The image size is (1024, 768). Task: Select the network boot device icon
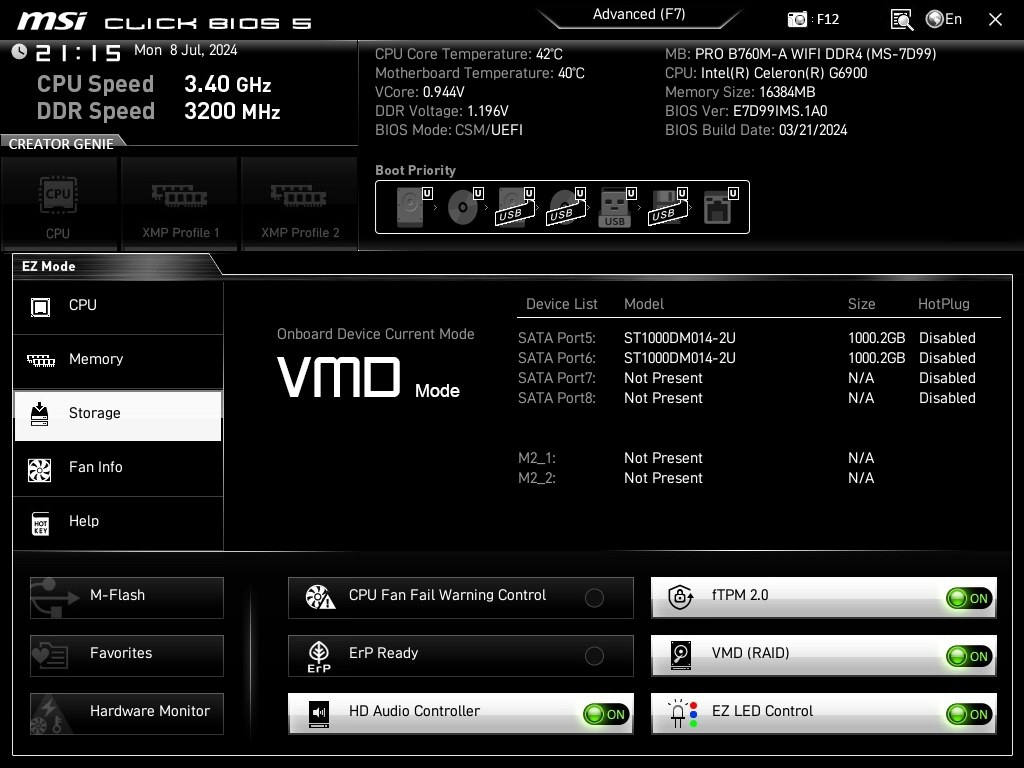(x=720, y=207)
